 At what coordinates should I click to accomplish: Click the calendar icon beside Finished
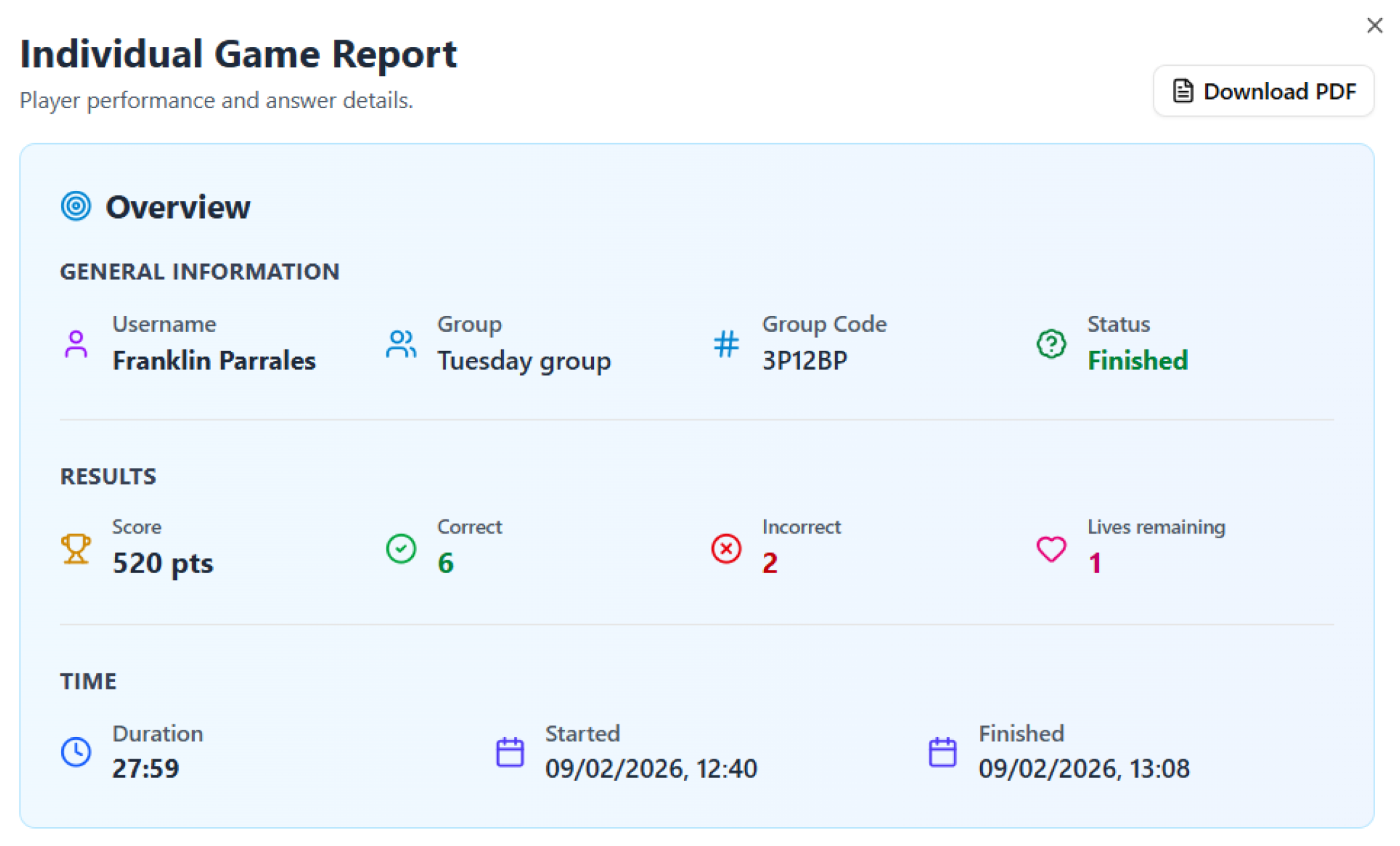(943, 751)
